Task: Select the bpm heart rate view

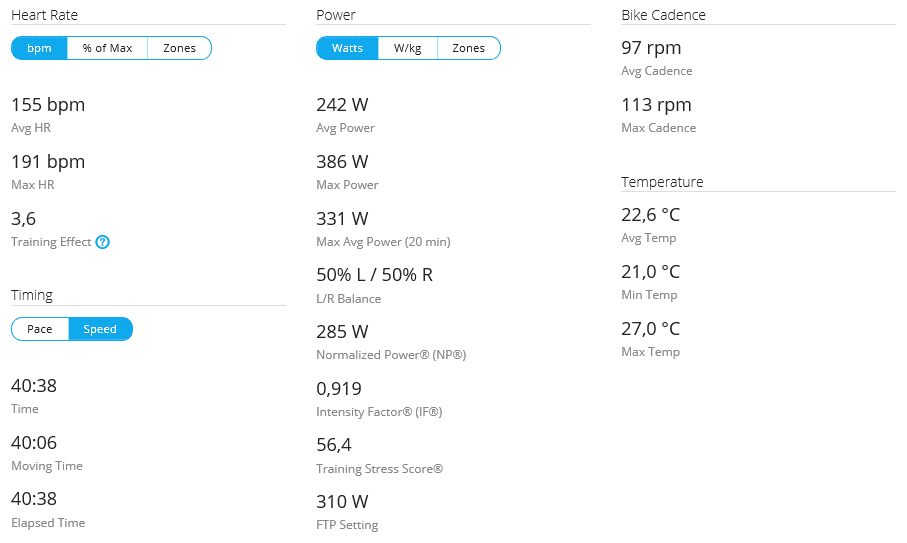Action: point(39,48)
